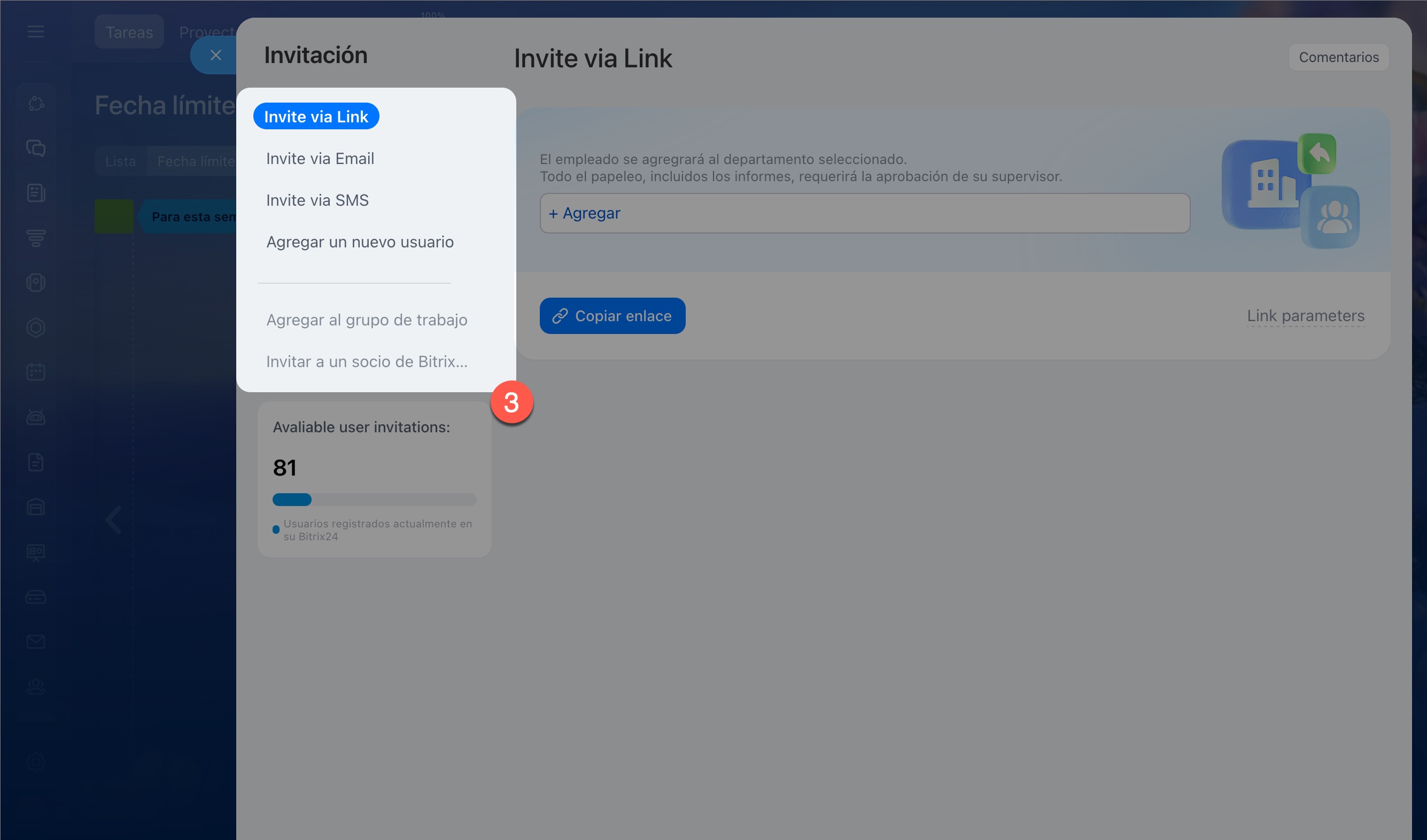The height and width of the screenshot is (840, 1427).
Task: Open the chat messenger sidebar icon
Action: (x=36, y=149)
